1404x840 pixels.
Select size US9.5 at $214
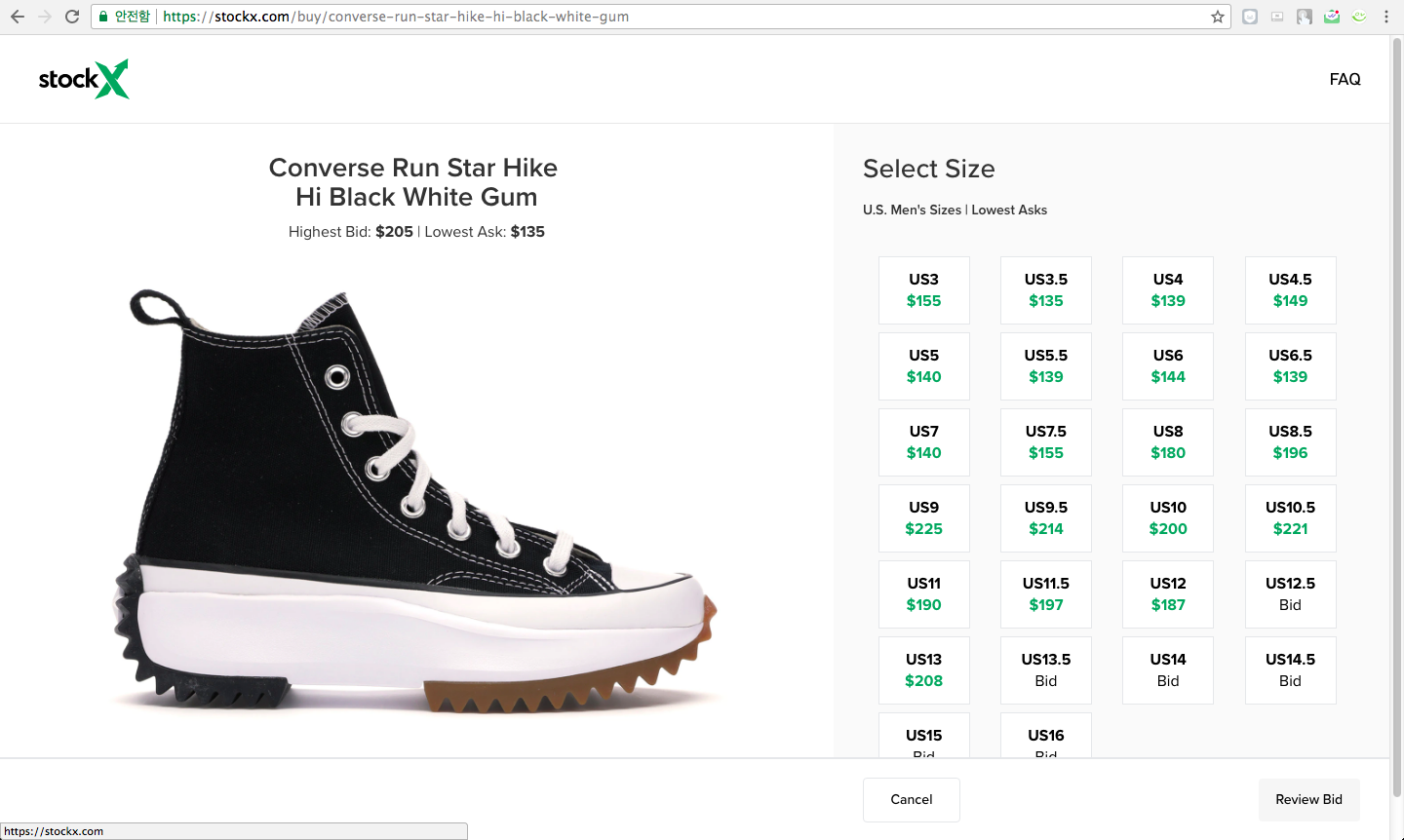(1046, 518)
